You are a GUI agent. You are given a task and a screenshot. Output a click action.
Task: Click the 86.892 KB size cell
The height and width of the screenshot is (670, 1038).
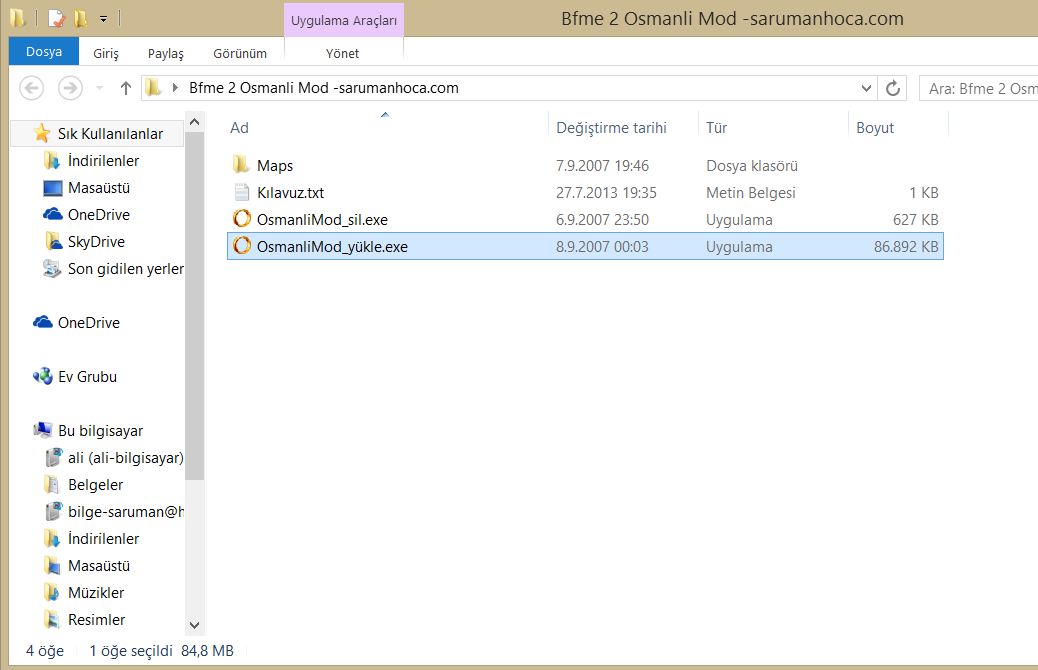tap(906, 247)
